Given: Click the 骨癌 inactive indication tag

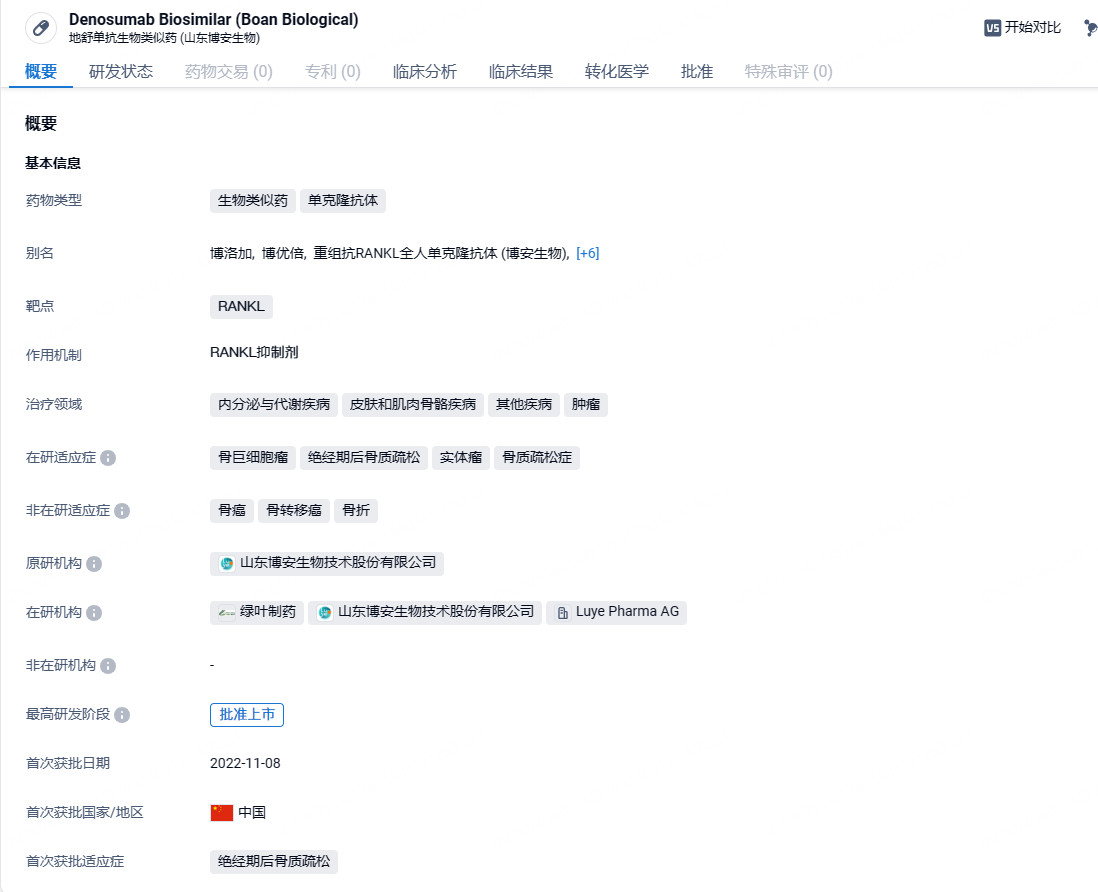Looking at the screenshot, I should point(232,511).
